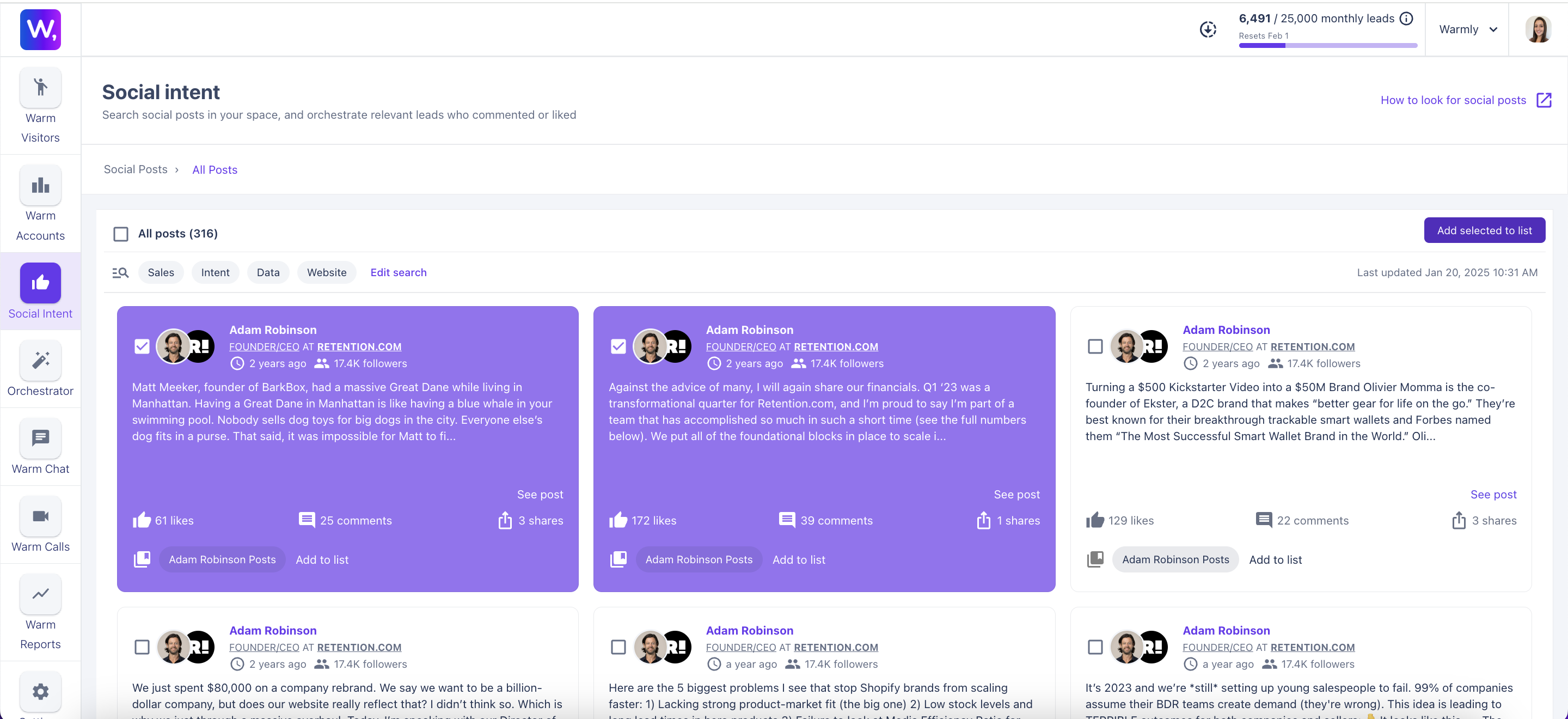Screen dimensions: 1568x719
Task: Click See post on the financials post
Action: [1016, 495]
